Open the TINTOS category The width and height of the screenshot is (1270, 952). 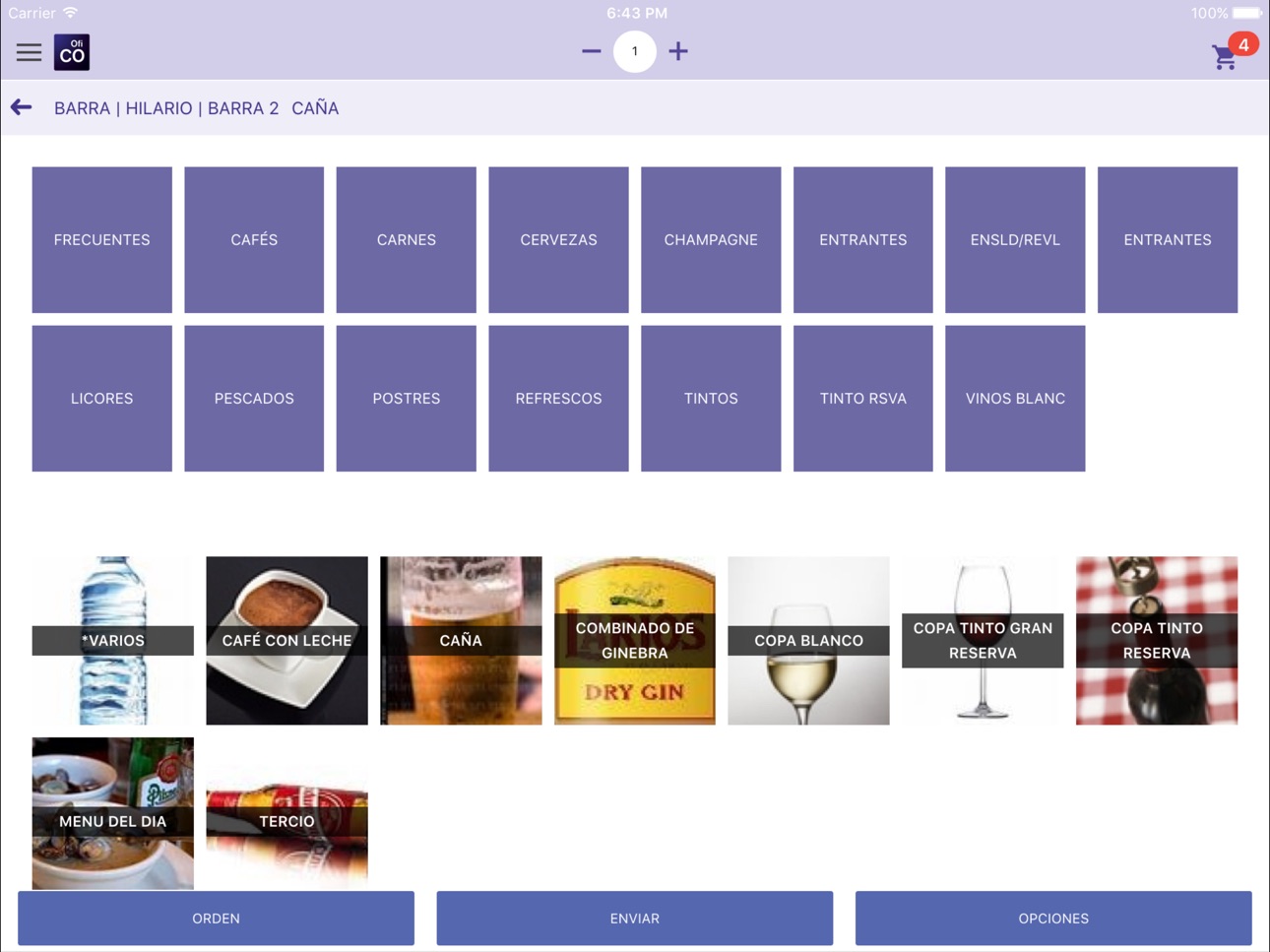711,399
